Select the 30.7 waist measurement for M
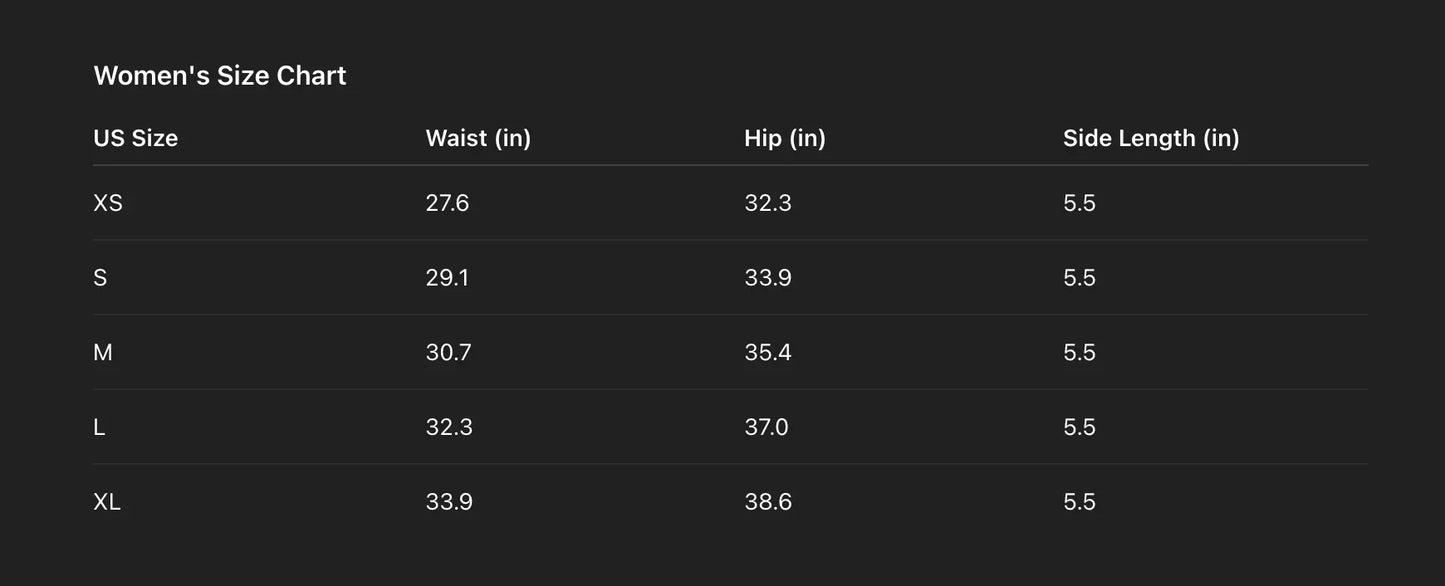 (448, 352)
